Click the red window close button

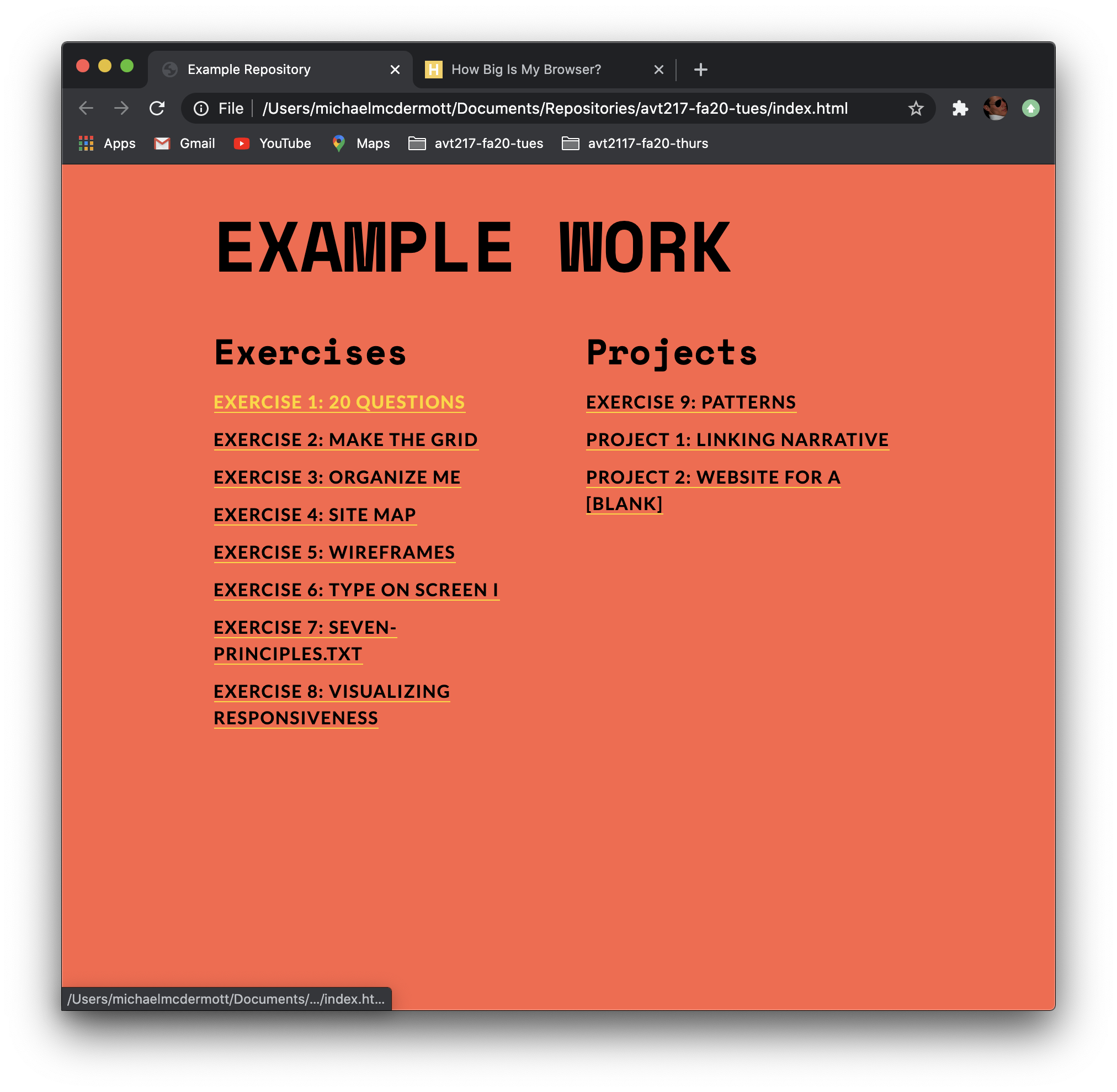[83, 66]
